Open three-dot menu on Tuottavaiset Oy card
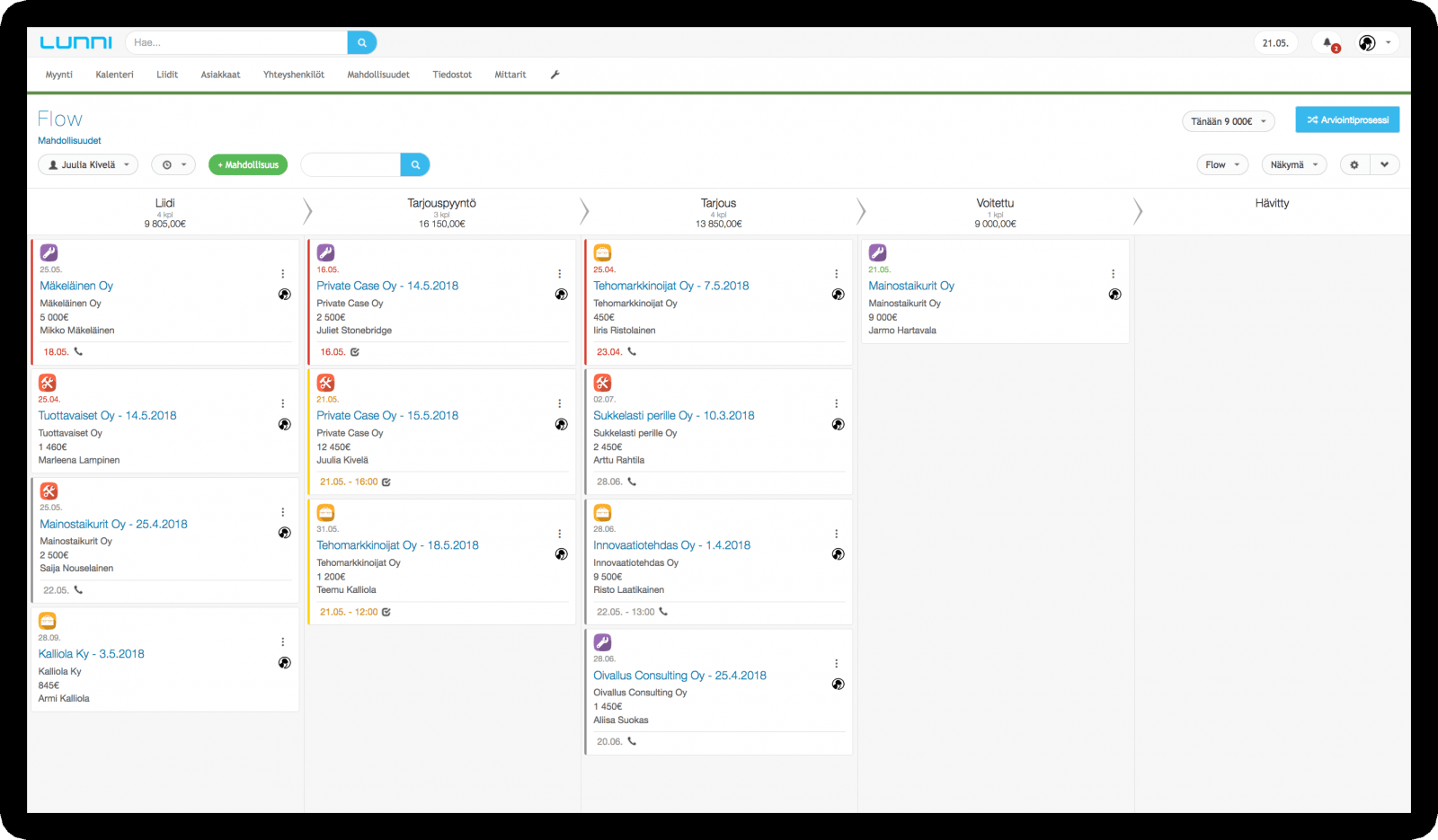Image resolution: width=1438 pixels, height=840 pixels. pos(282,403)
